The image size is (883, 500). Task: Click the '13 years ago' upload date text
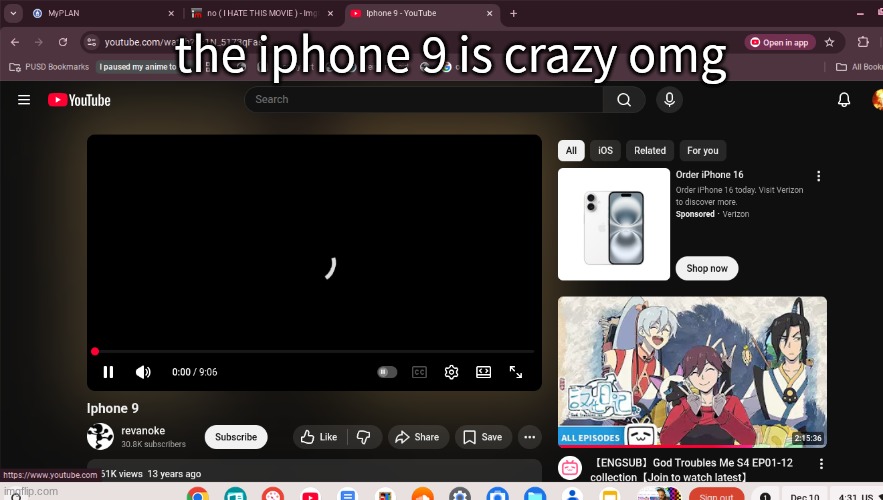point(174,474)
